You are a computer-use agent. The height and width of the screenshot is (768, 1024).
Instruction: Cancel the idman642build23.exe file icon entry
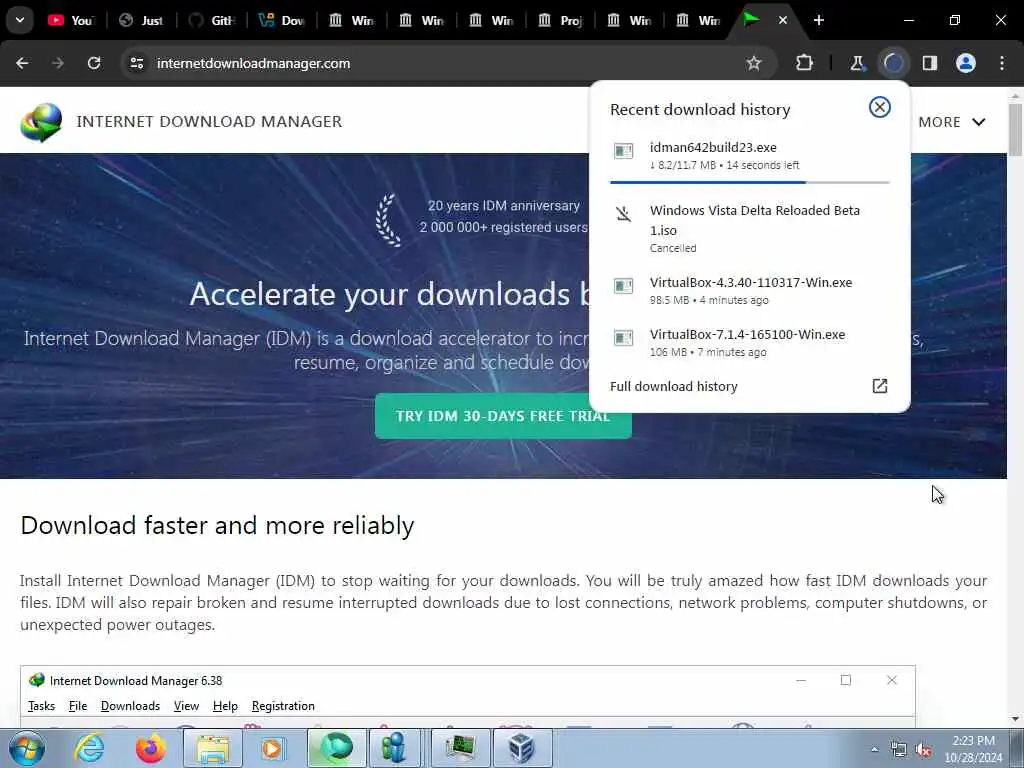click(624, 152)
